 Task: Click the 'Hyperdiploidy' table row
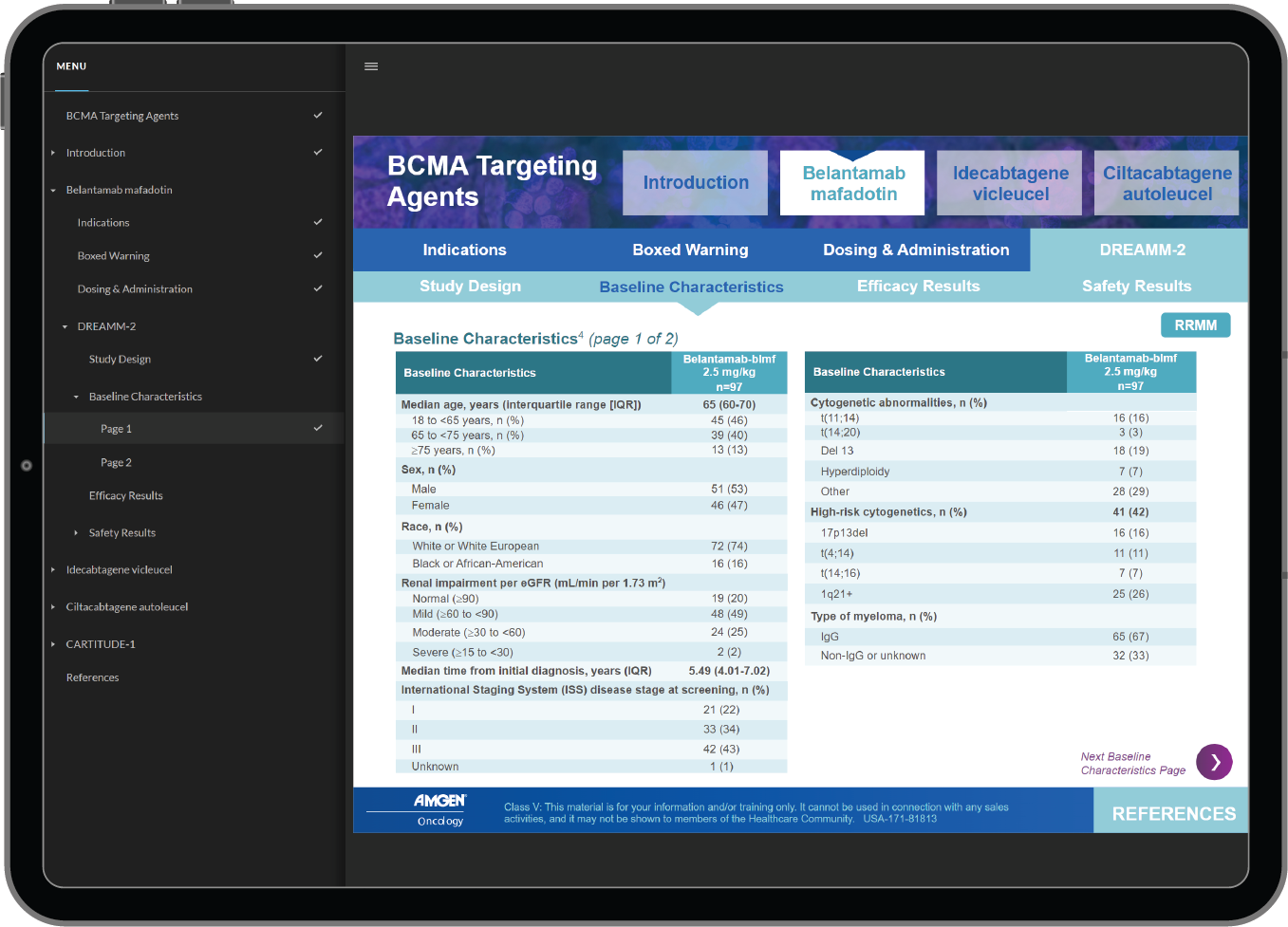tap(1000, 472)
